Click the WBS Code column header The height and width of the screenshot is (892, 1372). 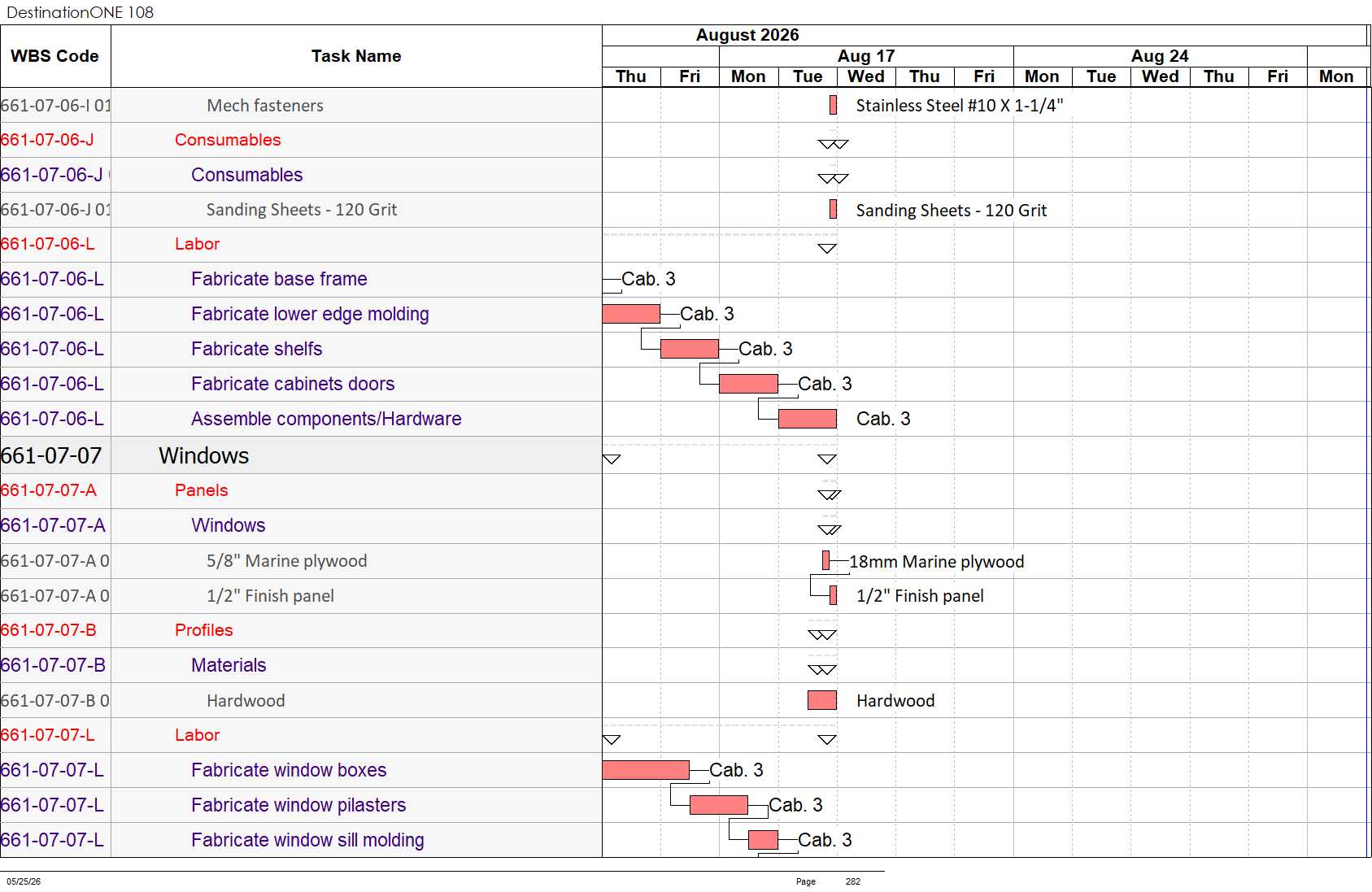pos(54,56)
